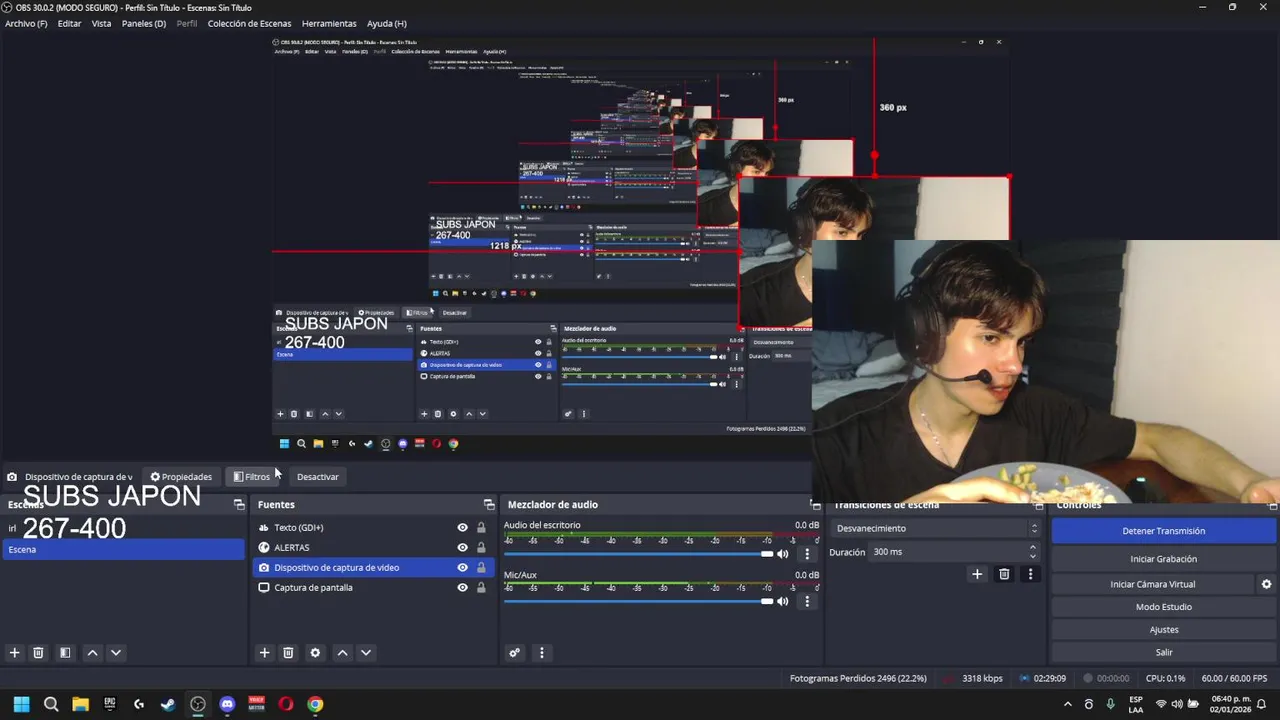1280x720 pixels.
Task: Open advanced audio properties gears icon
Action: [514, 653]
